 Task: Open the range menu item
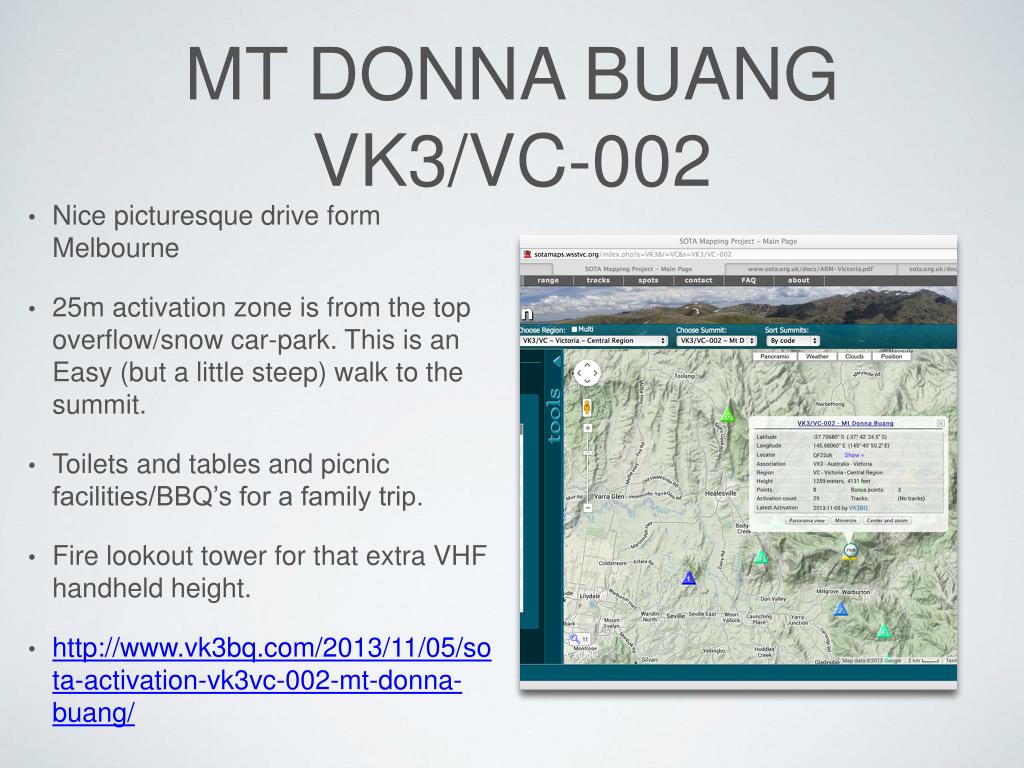[548, 280]
